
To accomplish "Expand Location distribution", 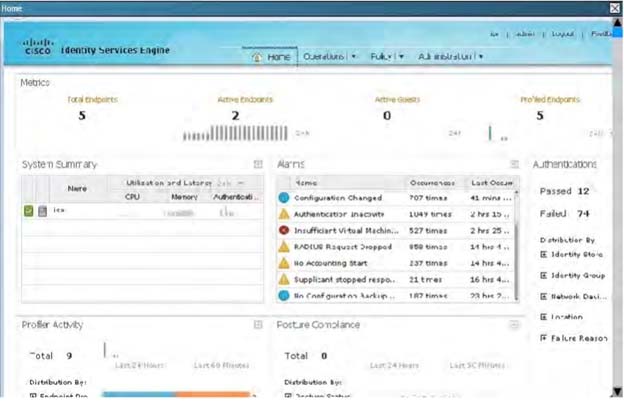I will coord(544,317).
